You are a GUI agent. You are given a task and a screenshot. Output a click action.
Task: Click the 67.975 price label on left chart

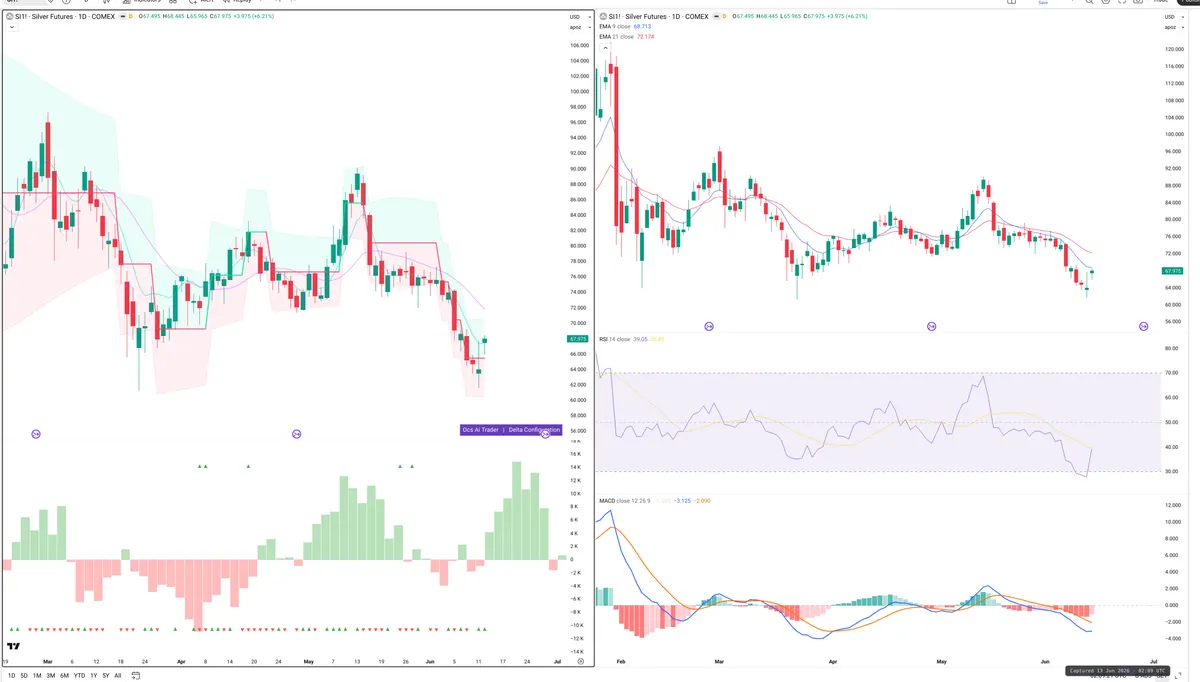(576, 340)
